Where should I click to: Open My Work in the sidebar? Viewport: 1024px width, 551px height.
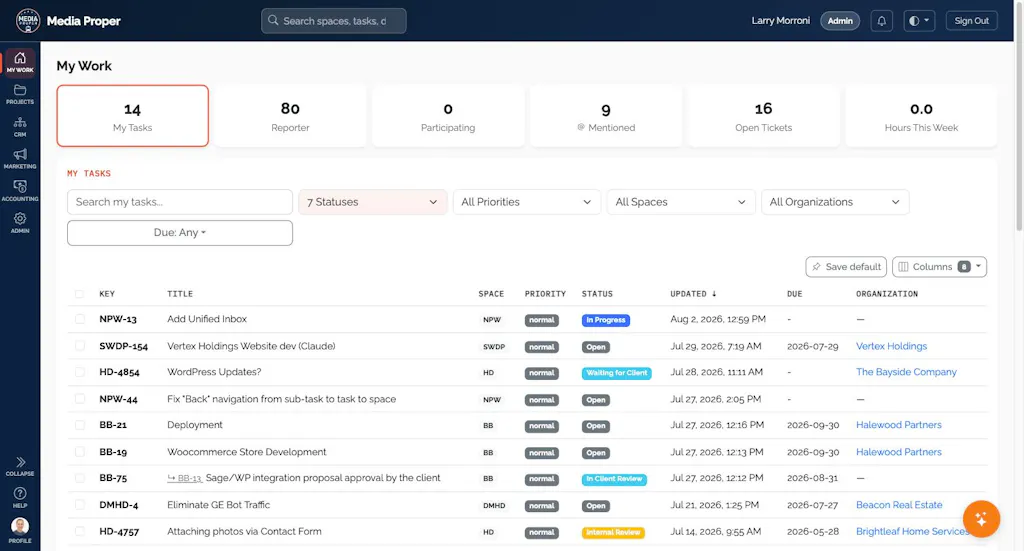[20, 62]
